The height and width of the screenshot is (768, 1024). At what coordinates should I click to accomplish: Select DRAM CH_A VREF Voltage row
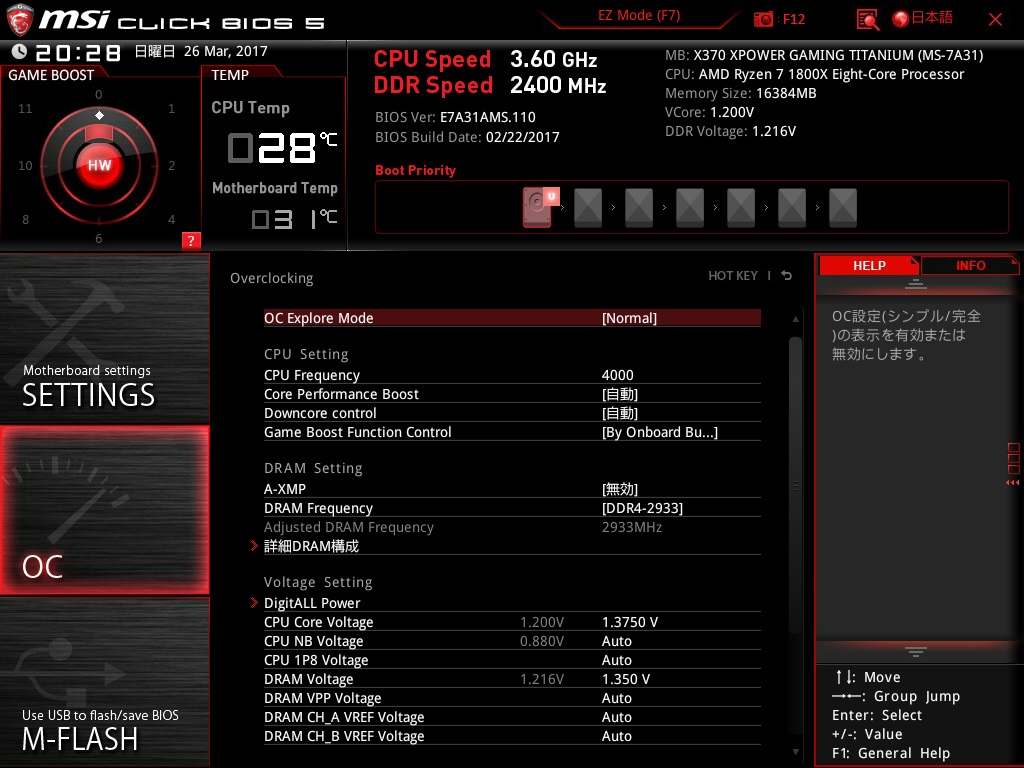tap(512, 716)
